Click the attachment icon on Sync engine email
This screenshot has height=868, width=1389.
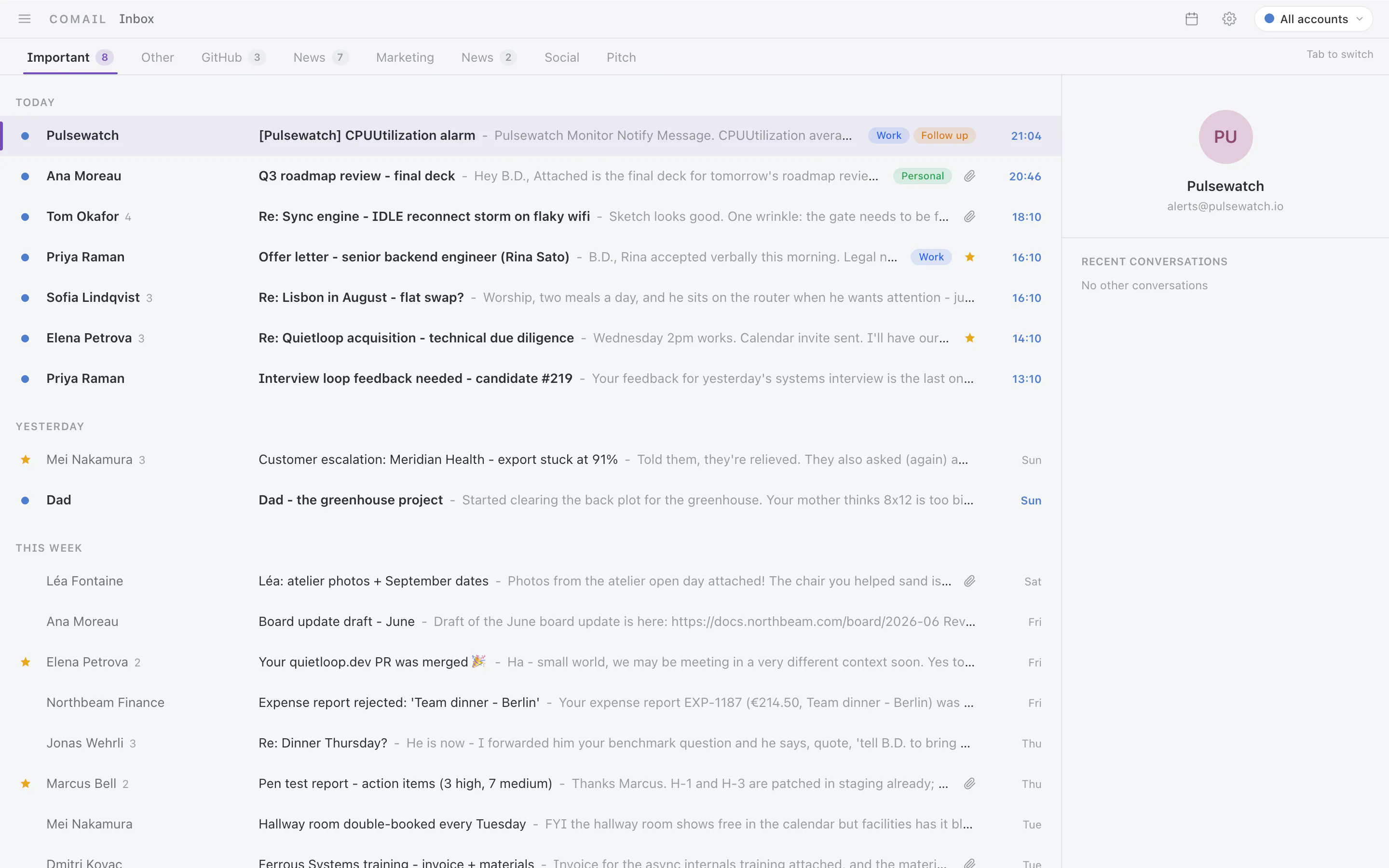969,217
